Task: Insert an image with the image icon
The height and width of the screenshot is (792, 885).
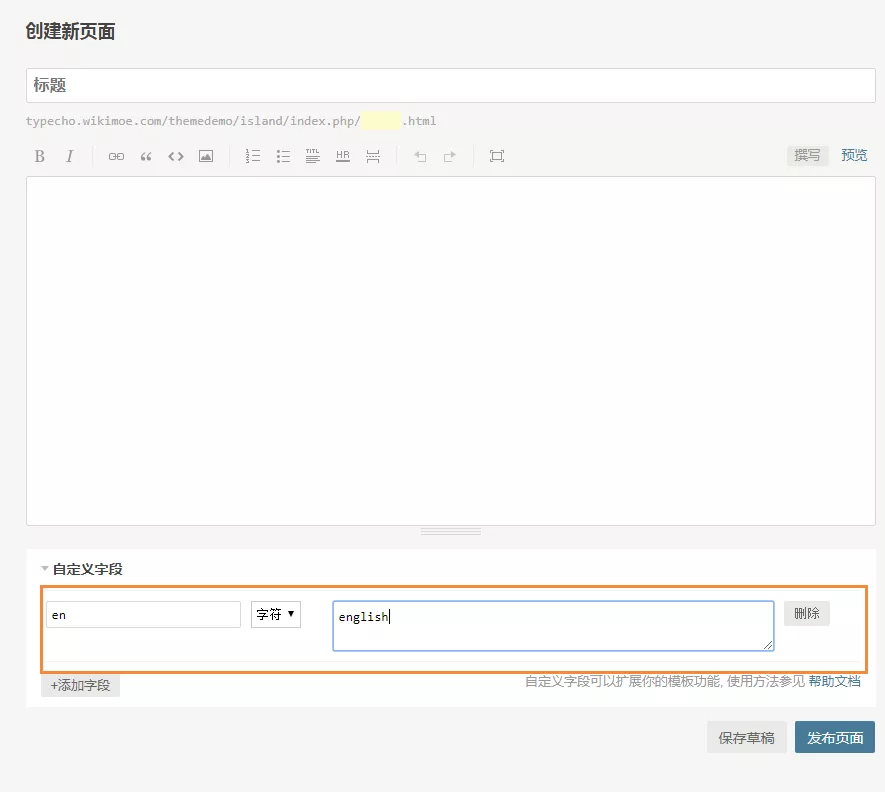Action: (x=205, y=156)
